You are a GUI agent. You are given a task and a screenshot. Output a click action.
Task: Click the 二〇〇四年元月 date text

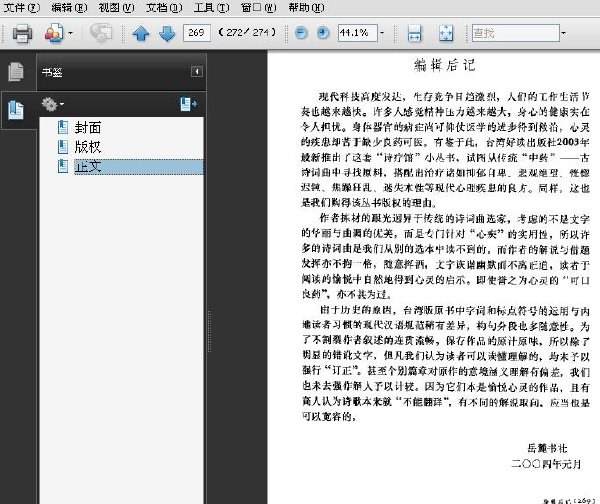[x=546, y=464]
